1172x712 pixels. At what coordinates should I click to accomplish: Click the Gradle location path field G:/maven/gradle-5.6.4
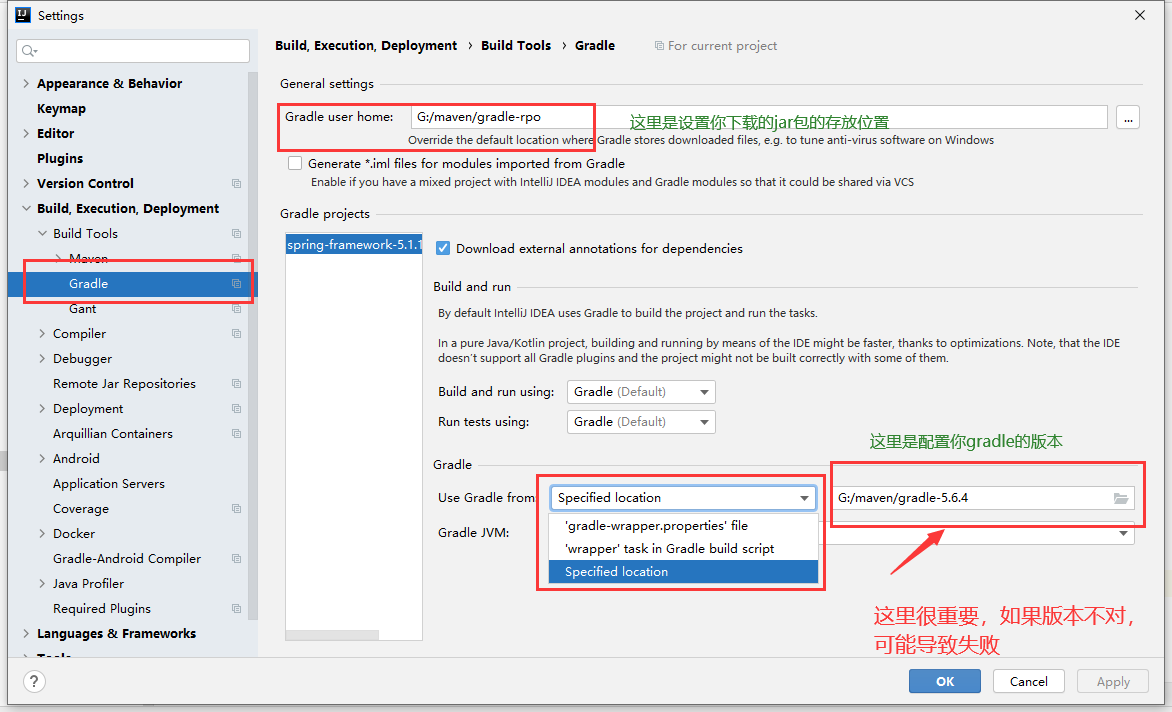[983, 498]
